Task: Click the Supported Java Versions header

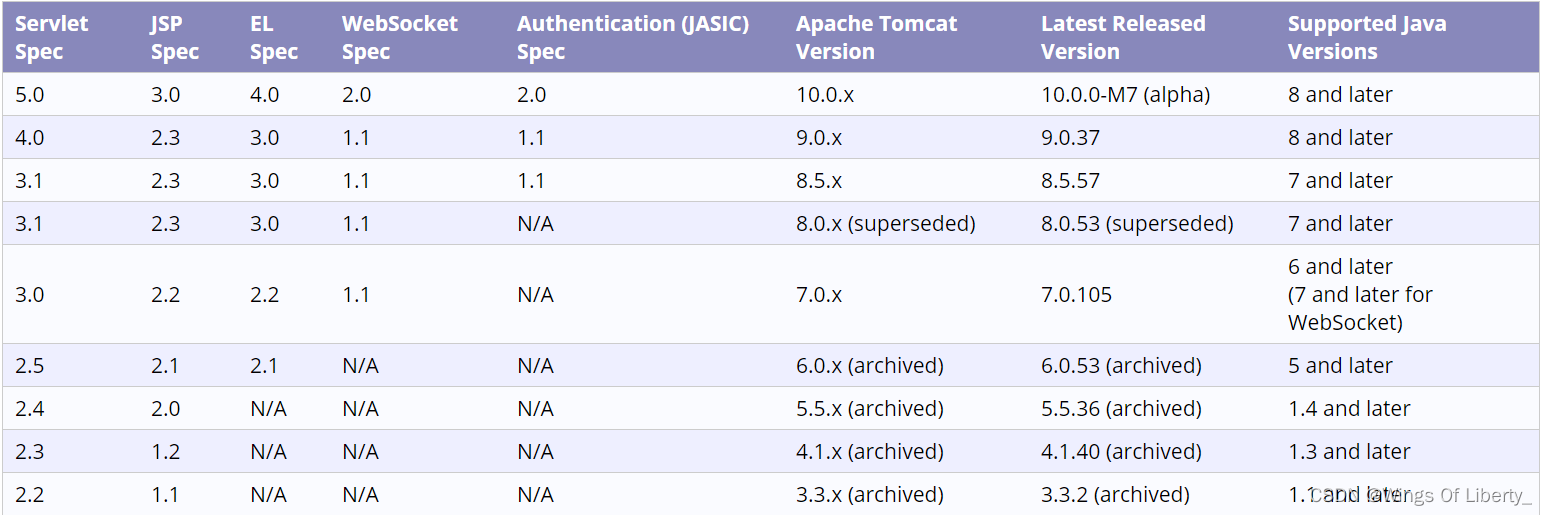Action: [1367, 38]
